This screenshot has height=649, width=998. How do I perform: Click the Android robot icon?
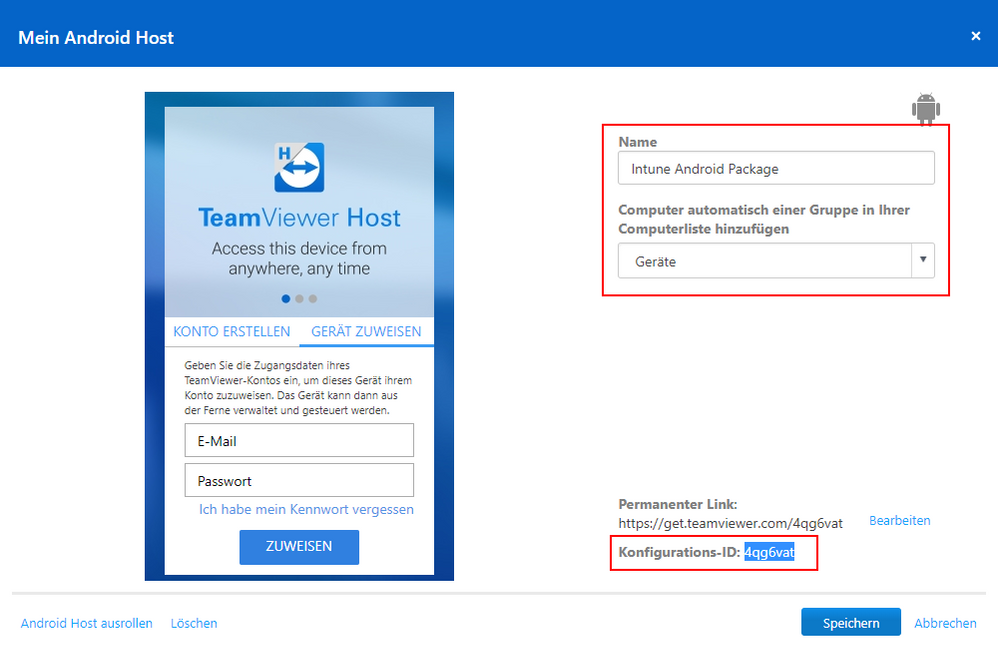pyautogui.click(x=925, y=108)
